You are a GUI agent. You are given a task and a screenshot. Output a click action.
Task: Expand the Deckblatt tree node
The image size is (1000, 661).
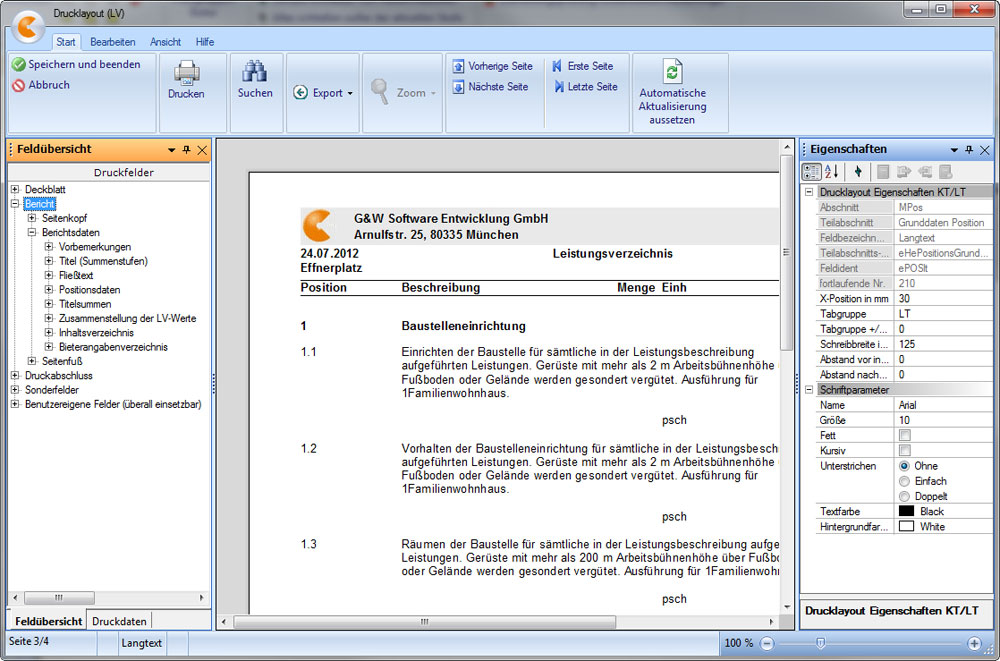15,189
